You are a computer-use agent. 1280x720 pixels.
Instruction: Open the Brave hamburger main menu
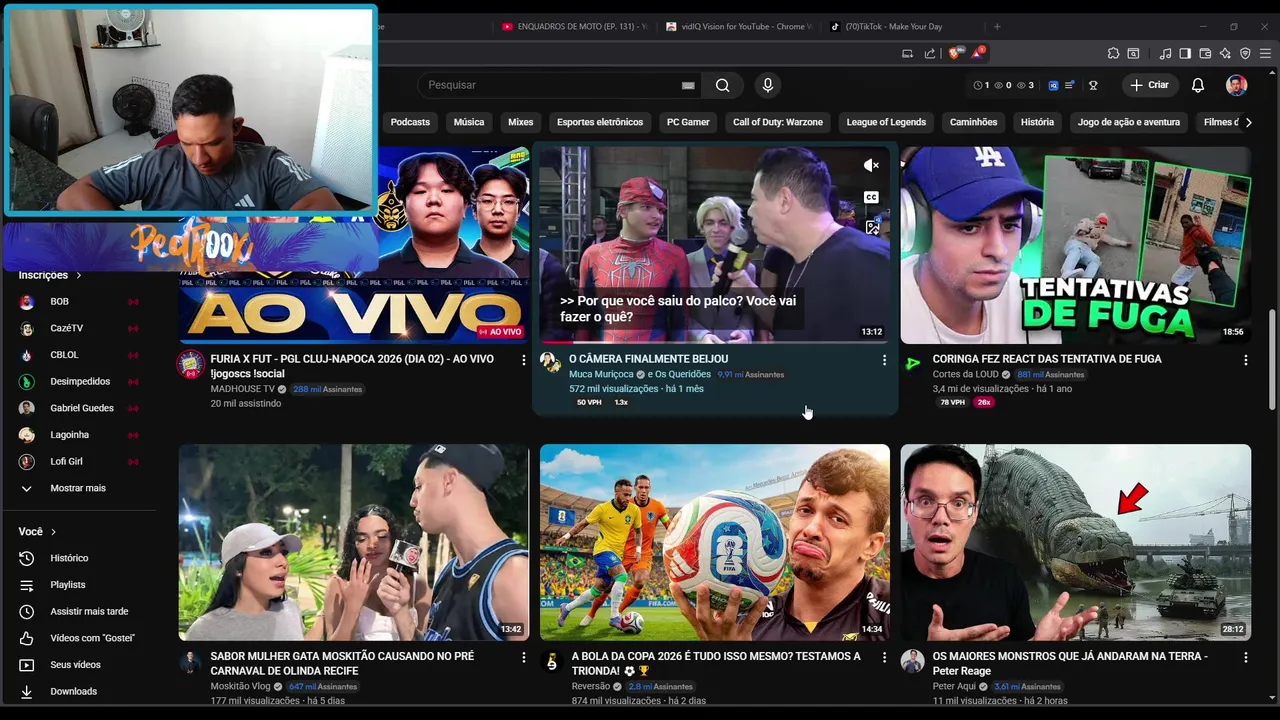tap(1265, 53)
